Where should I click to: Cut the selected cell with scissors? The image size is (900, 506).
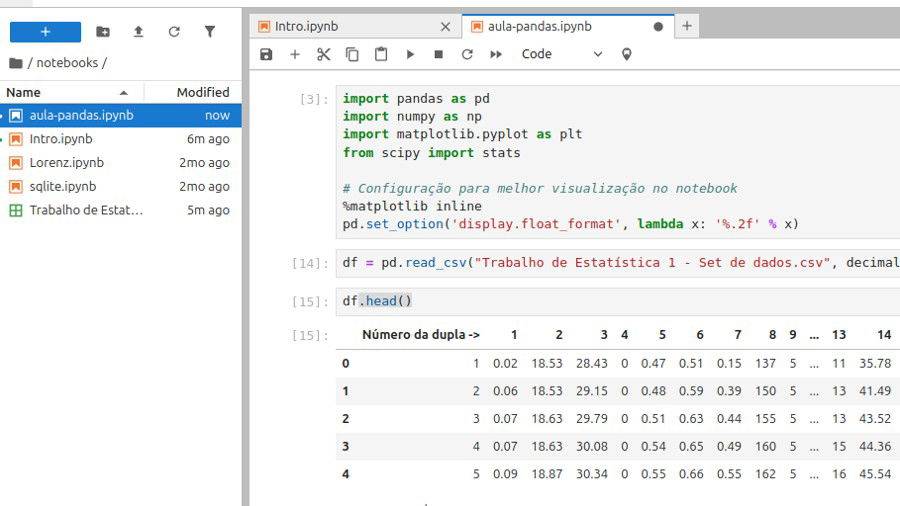[324, 55]
